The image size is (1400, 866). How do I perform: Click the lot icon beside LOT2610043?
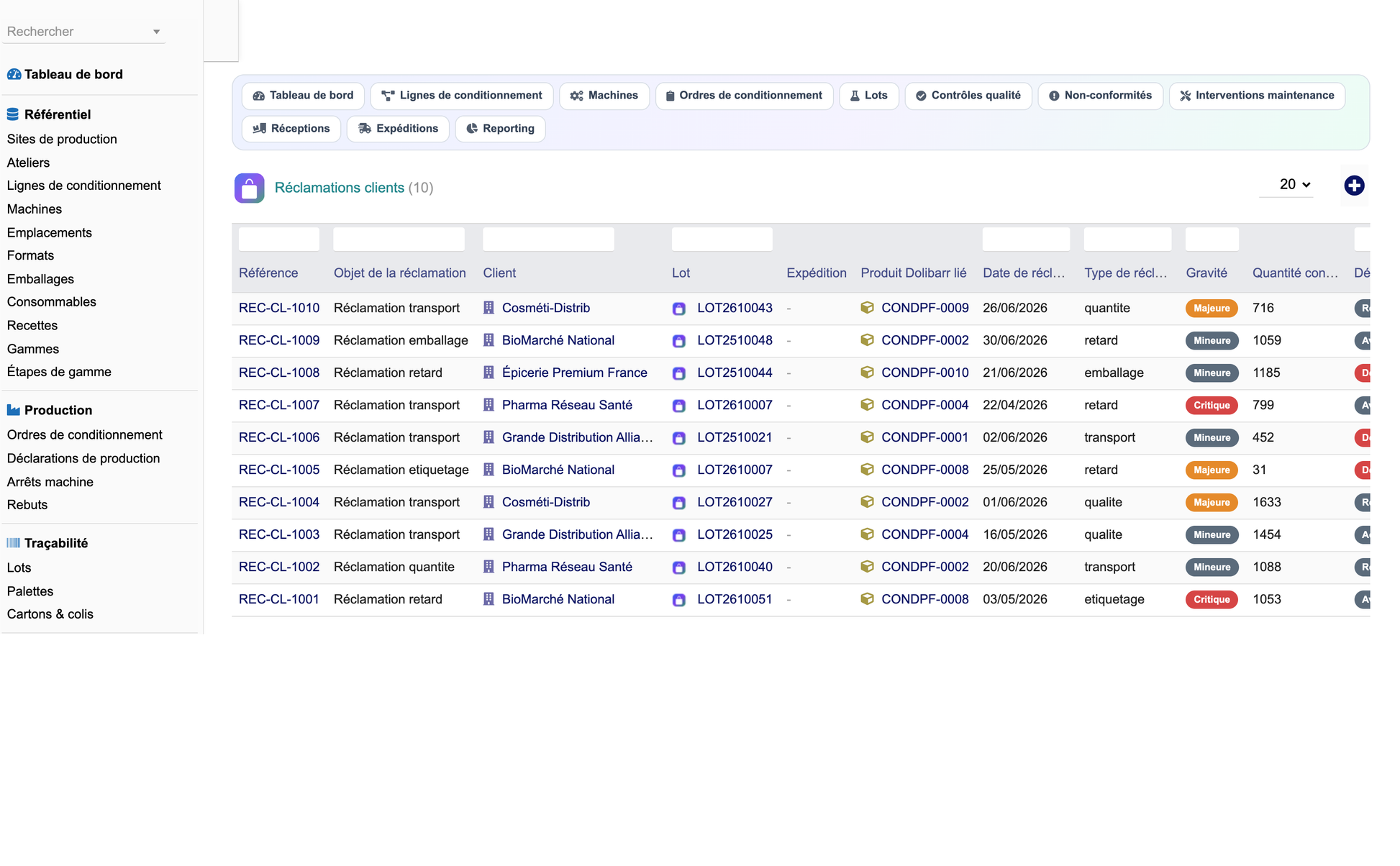click(x=678, y=309)
